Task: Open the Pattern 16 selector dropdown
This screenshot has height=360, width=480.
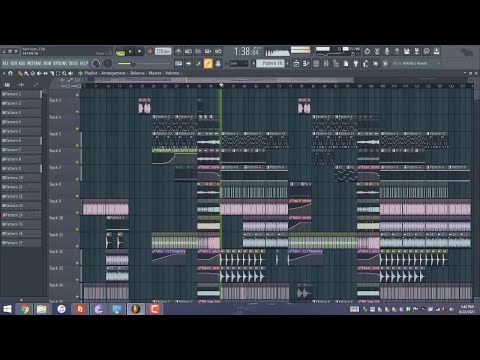Action: pos(270,63)
